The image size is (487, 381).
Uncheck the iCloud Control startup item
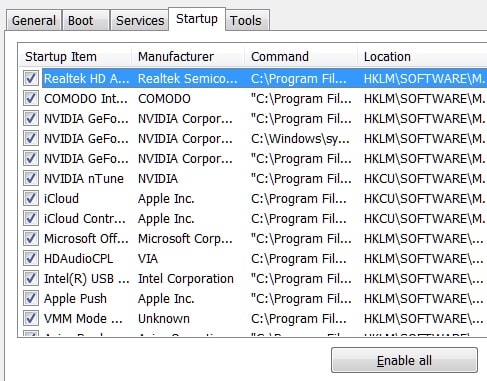31,219
